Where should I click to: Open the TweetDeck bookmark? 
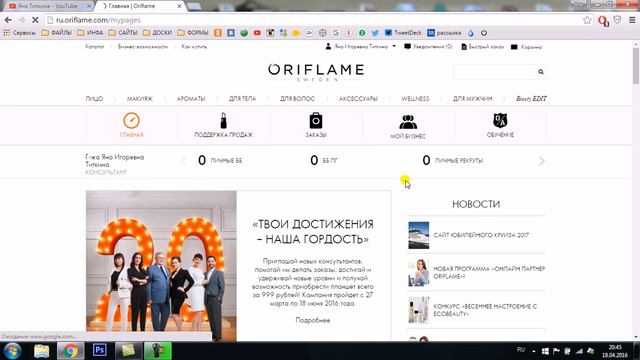[403, 33]
